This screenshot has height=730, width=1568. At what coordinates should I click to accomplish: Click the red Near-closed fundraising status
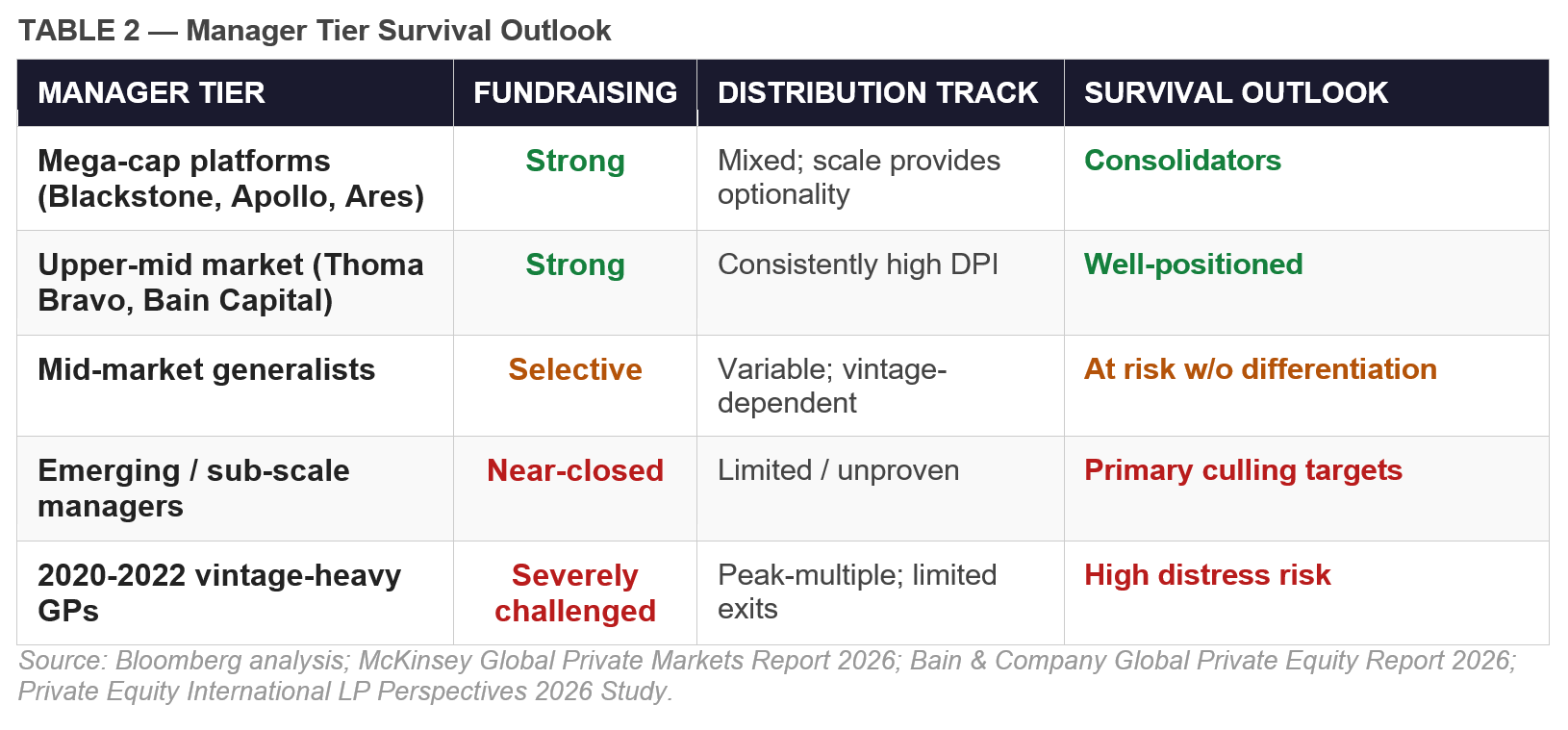(575, 470)
